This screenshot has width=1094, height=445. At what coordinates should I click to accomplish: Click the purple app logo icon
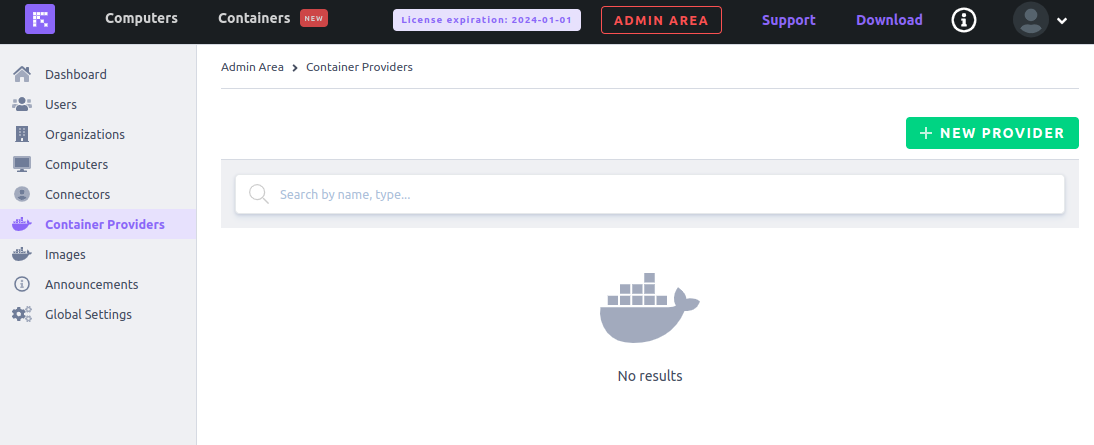point(40,20)
